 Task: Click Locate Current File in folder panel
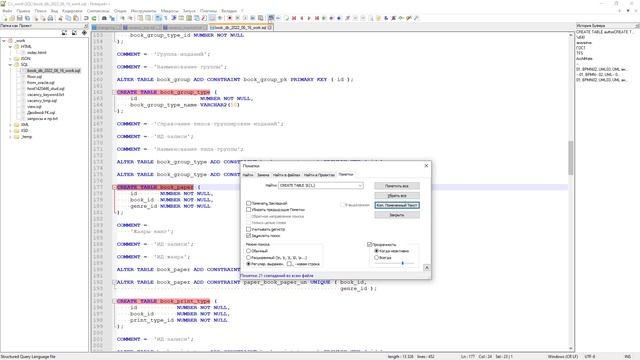pos(84,33)
